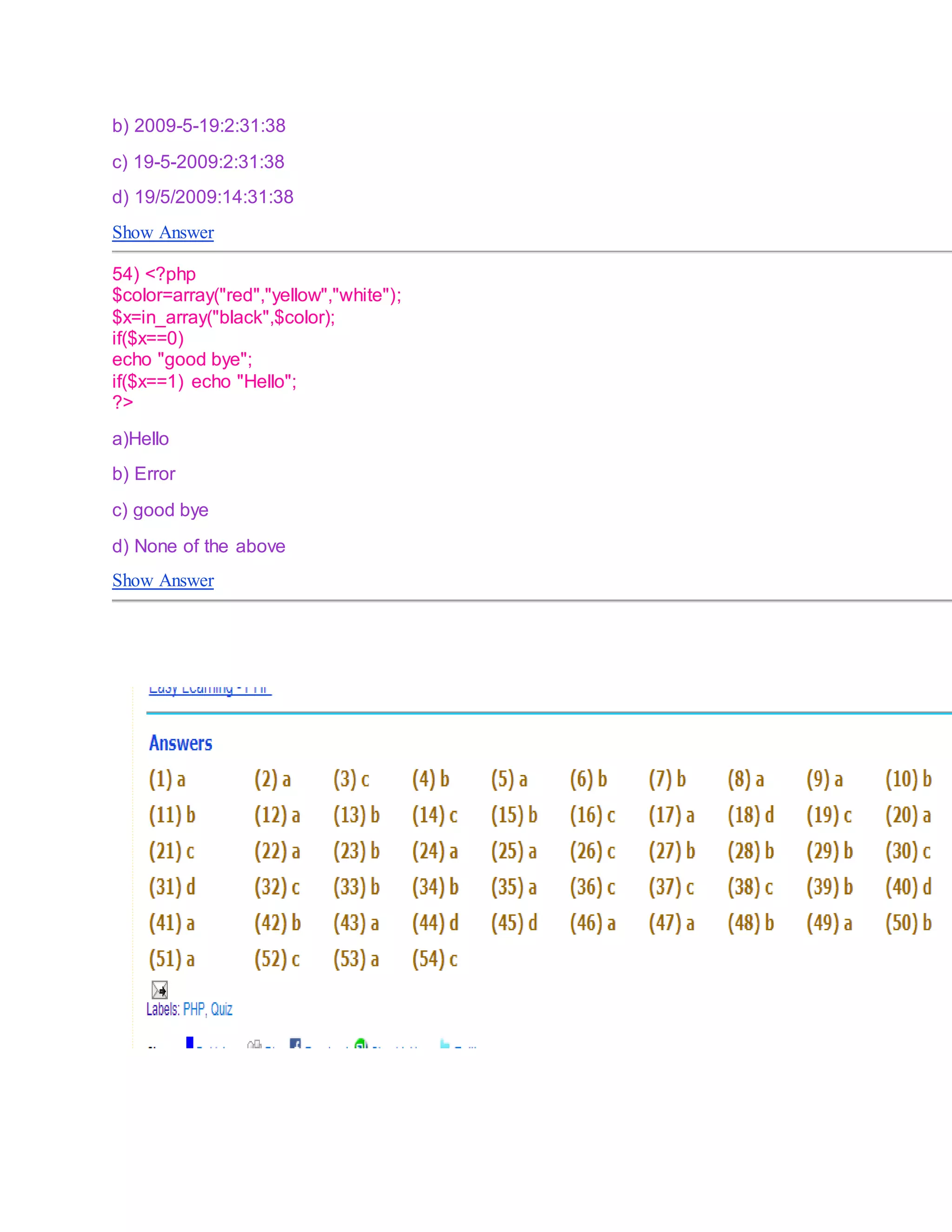The height and width of the screenshot is (1232, 952).
Task: Open the Quiz label link
Action: pyautogui.click(x=222, y=1009)
